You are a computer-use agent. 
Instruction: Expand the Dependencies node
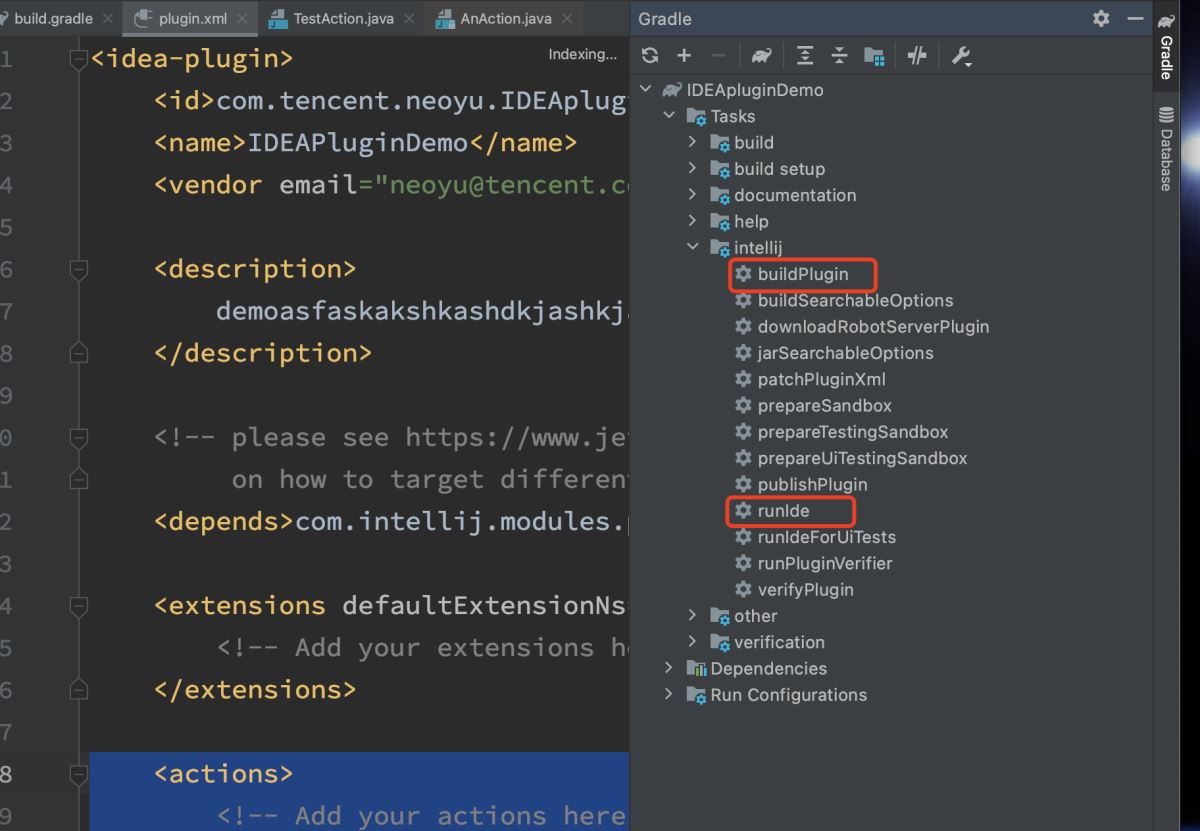[669, 668]
